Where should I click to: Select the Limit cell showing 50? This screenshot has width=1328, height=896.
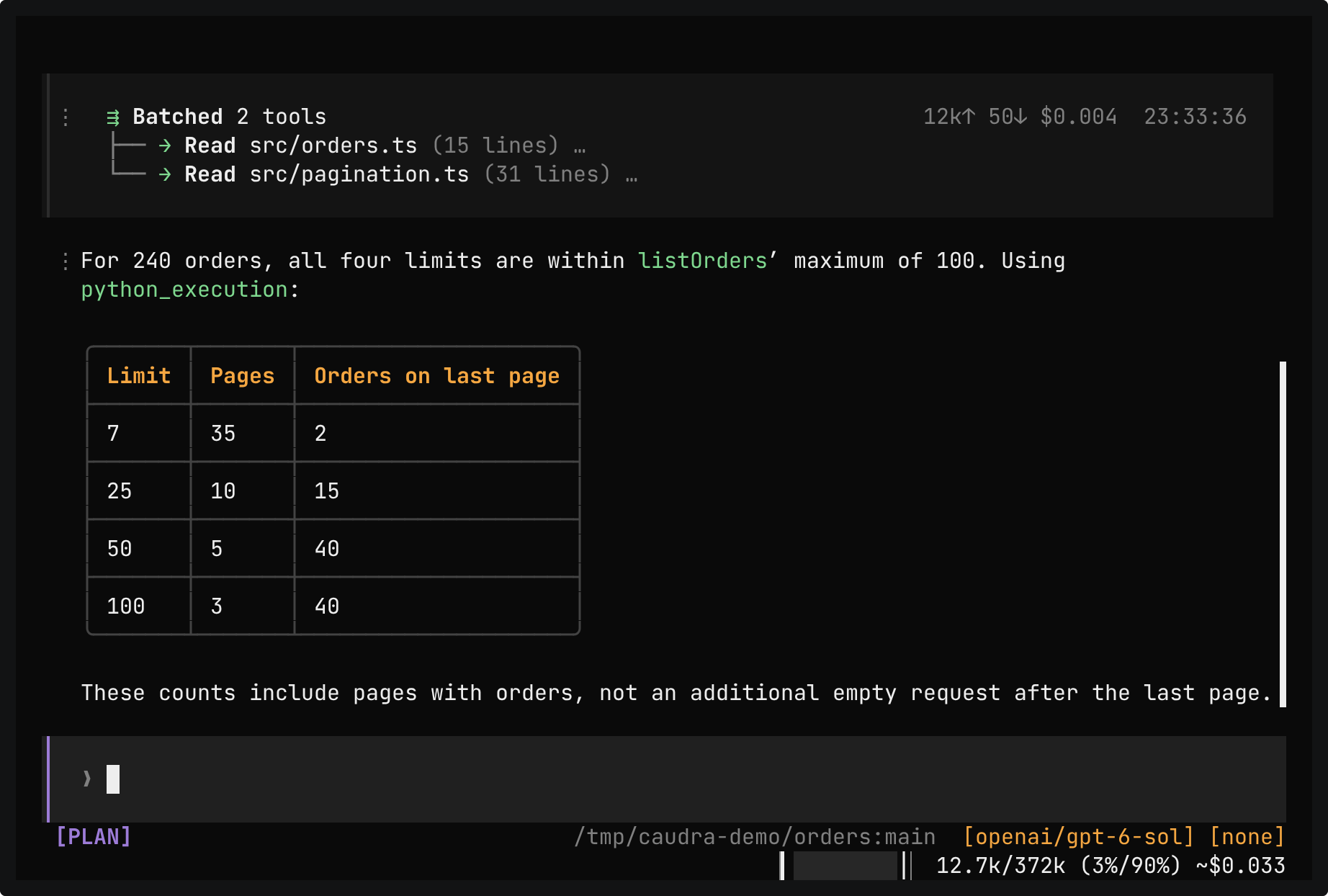point(139,548)
